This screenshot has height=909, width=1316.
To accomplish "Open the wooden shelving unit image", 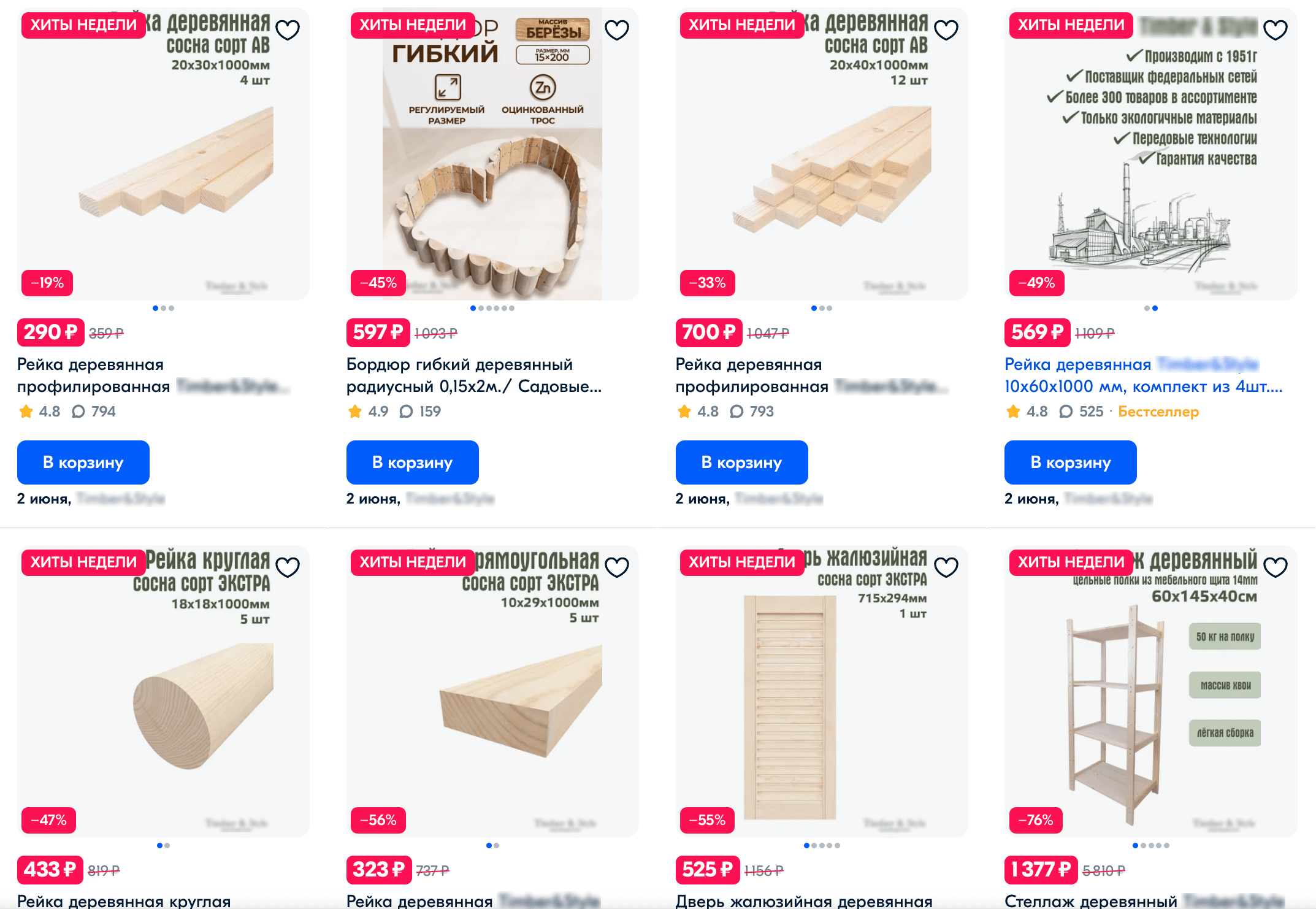I will [x=1151, y=691].
